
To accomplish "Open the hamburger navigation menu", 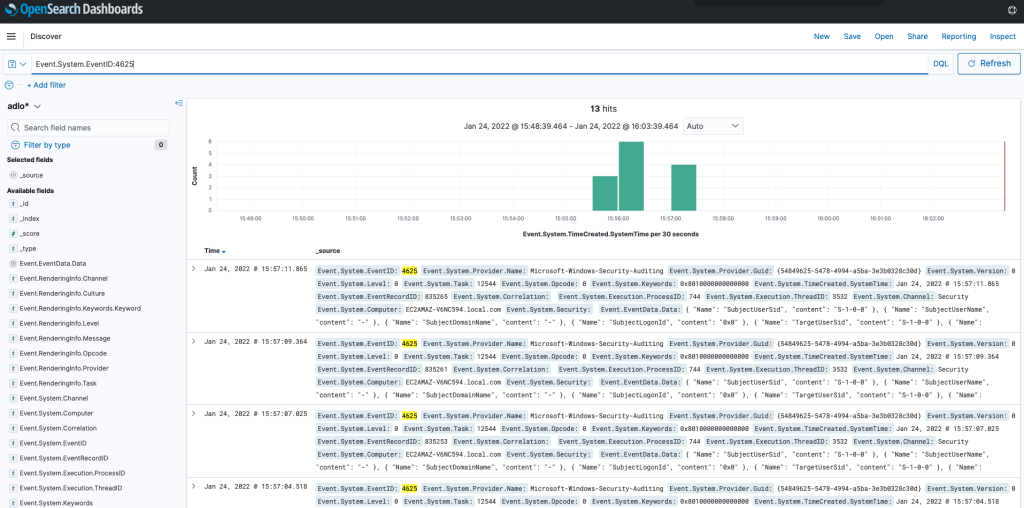I will (x=11, y=37).
